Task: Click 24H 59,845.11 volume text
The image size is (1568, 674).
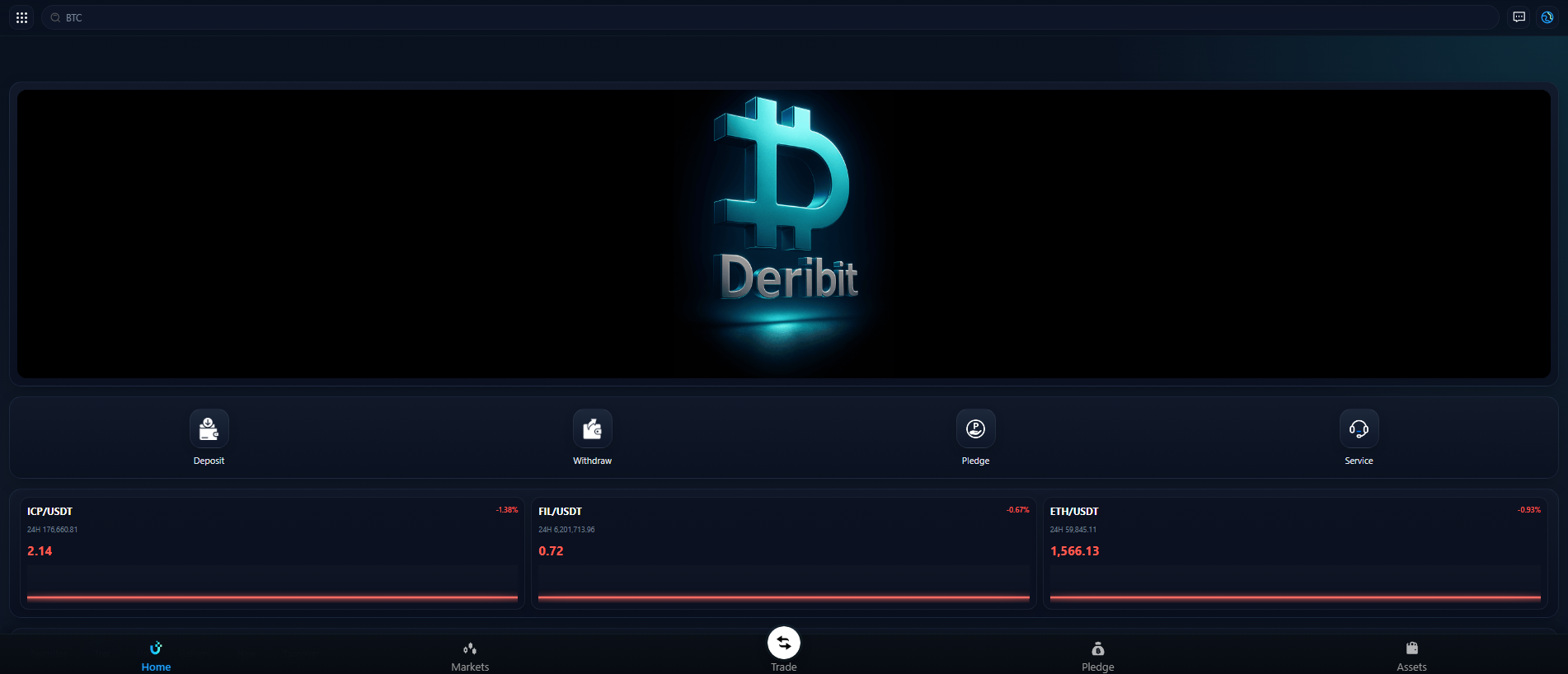Action: [x=1073, y=530]
